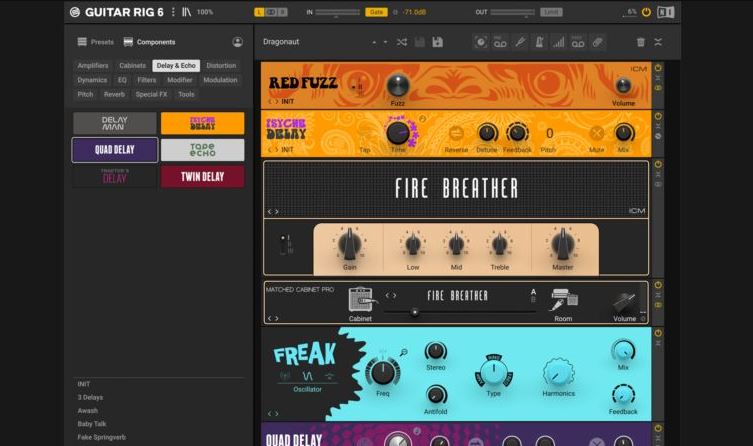Choose the Delay Man component
Image resolution: width=753 pixels, height=446 pixels.
(x=115, y=123)
